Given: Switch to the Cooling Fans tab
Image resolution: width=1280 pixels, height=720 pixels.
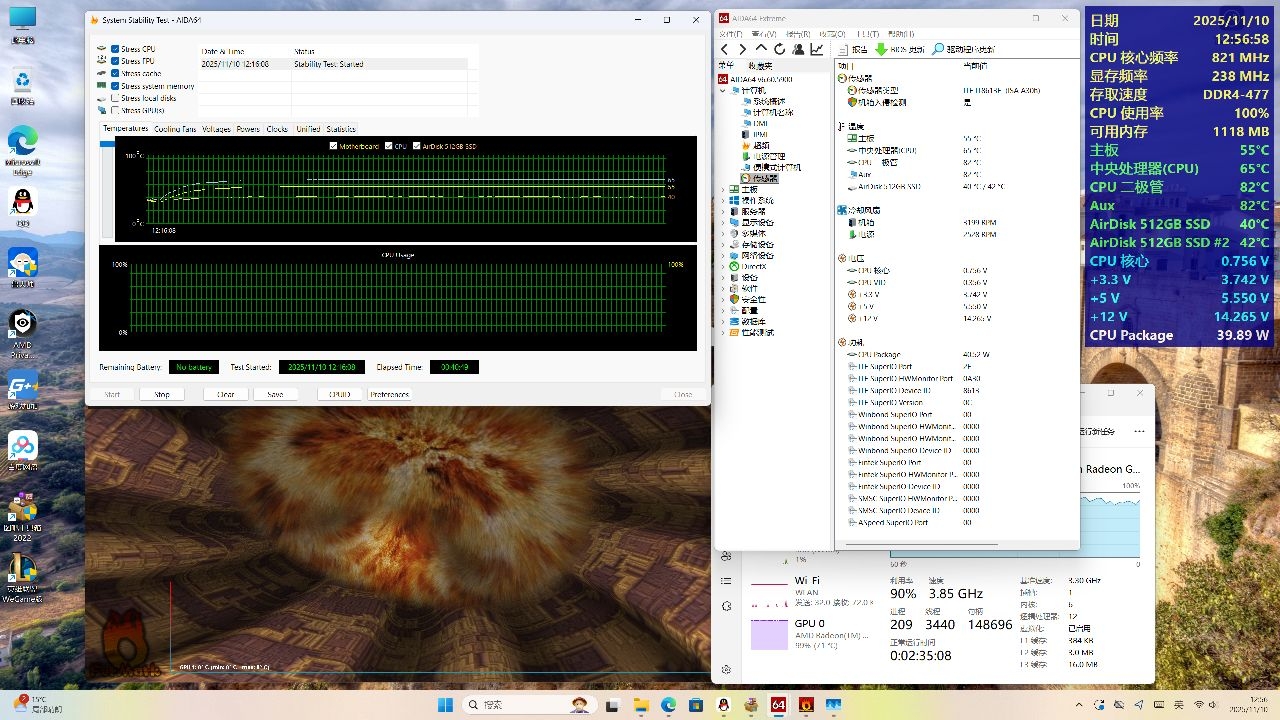Looking at the screenshot, I should 175,129.
